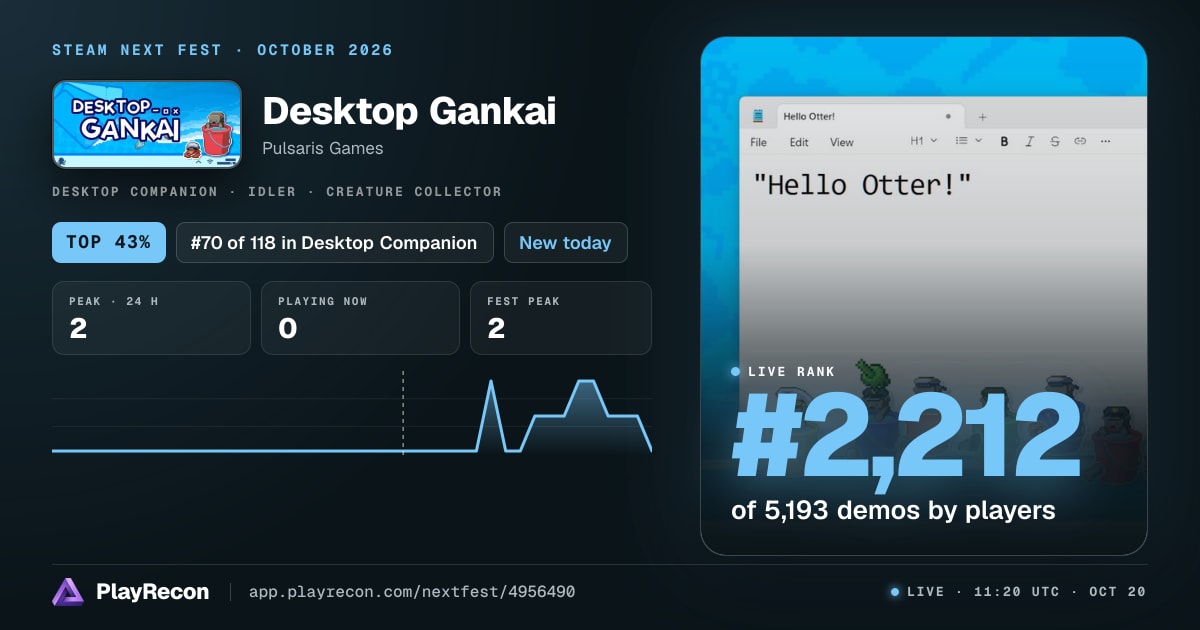Viewport: 1200px width, 630px height.
Task: Click the "of 5,193 demos by players" text
Action: 894,510
